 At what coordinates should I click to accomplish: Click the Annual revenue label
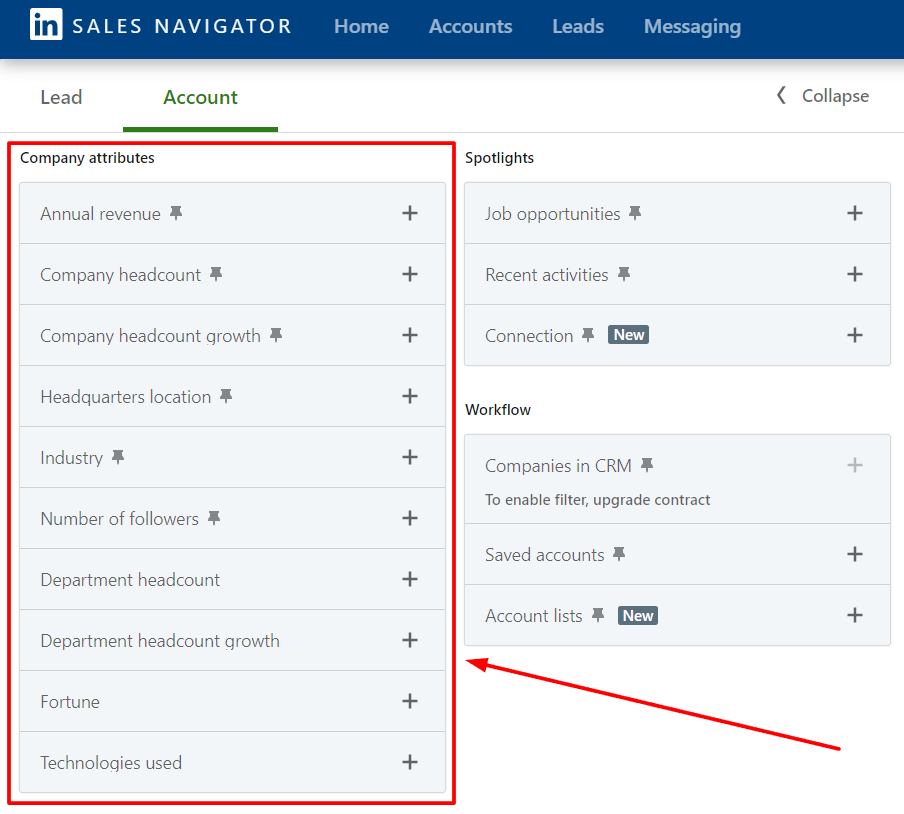click(100, 214)
